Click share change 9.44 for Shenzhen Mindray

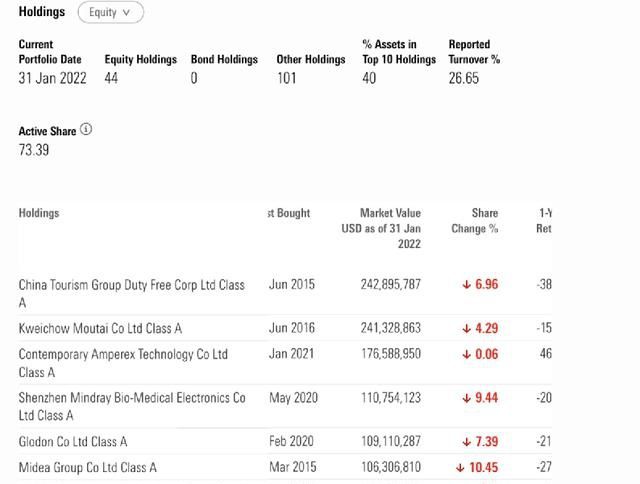tap(480, 397)
